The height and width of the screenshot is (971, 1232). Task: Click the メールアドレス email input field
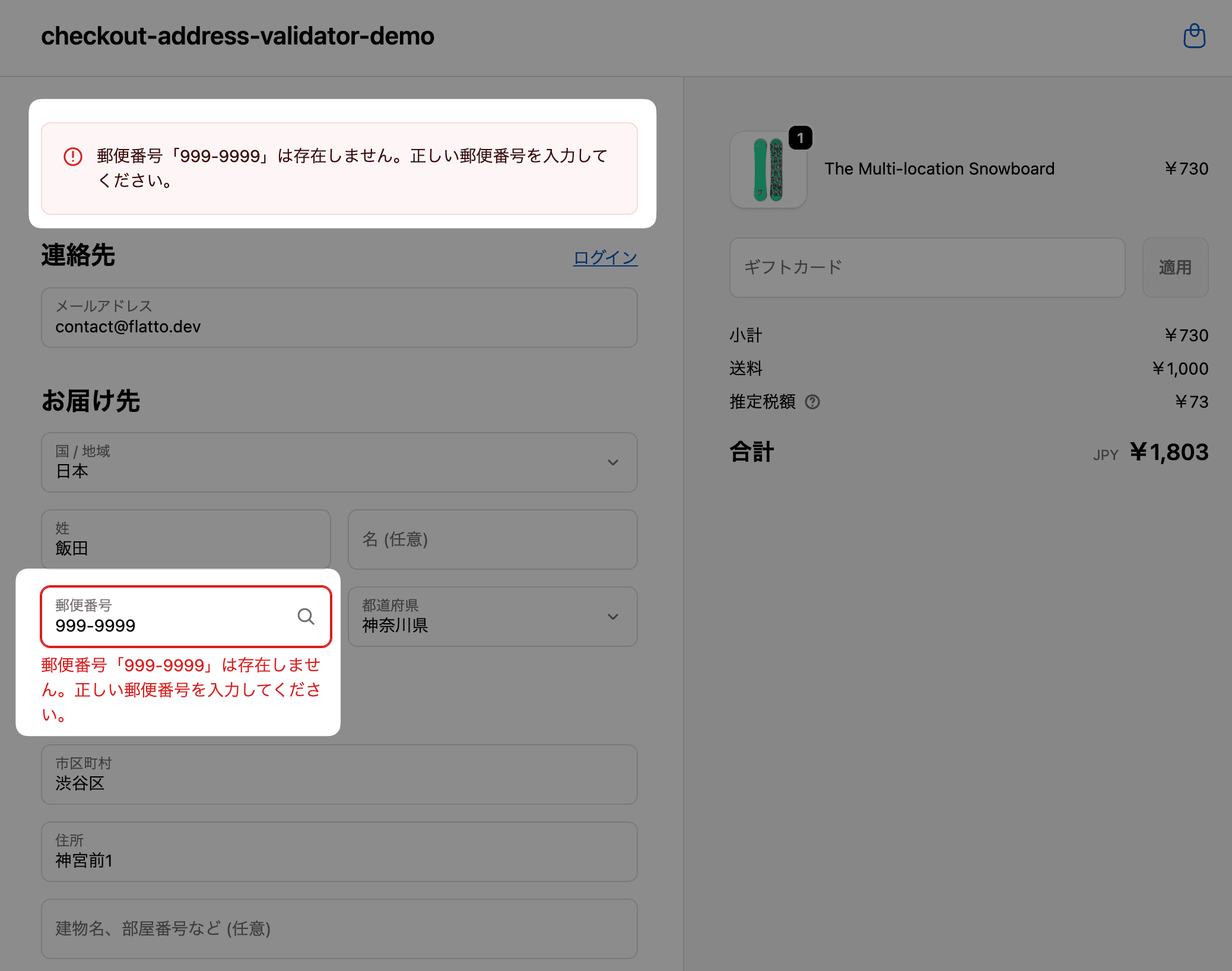(x=339, y=318)
